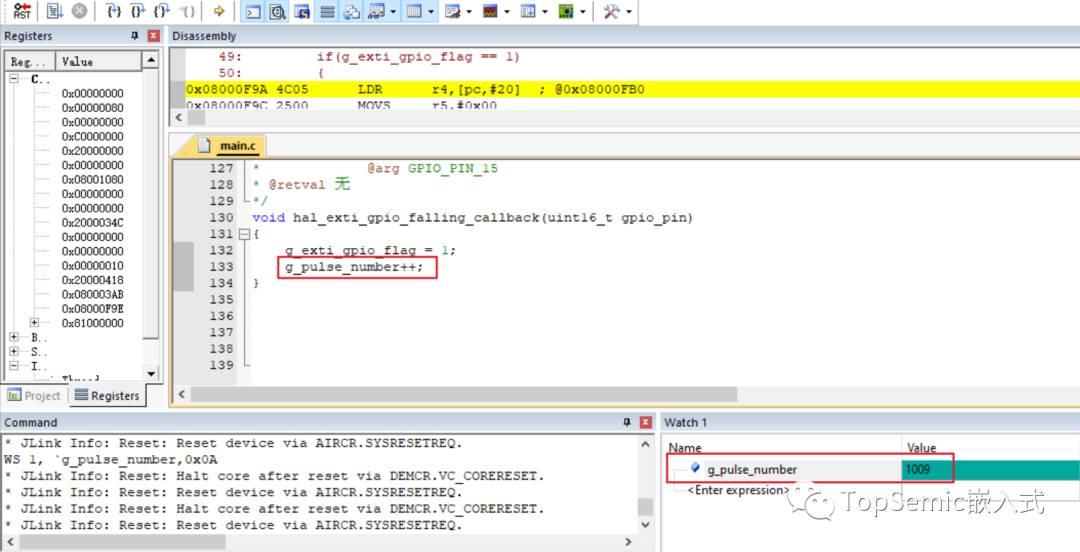Click the watch value 1009
The image size is (1080, 552).
(918, 469)
